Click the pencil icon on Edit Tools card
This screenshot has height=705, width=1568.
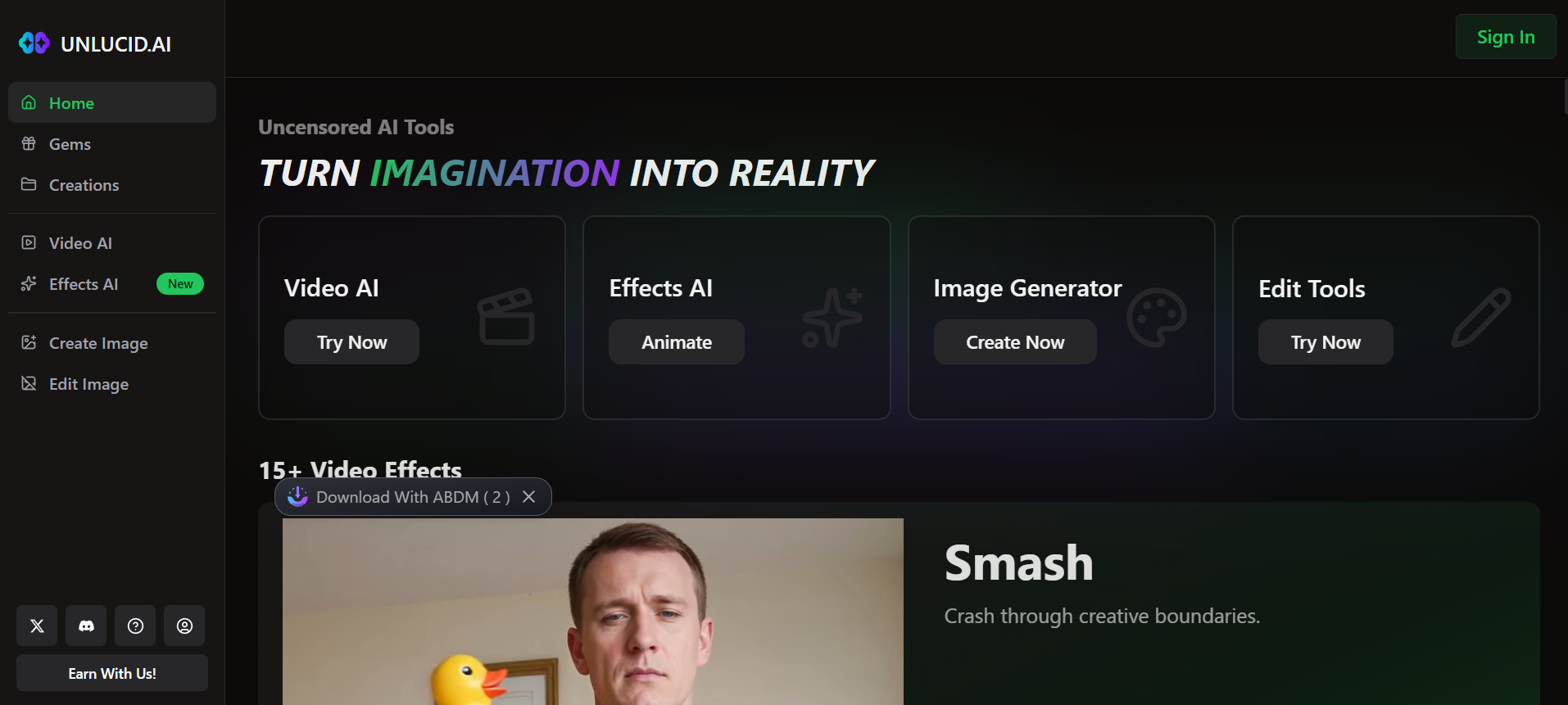(x=1481, y=317)
